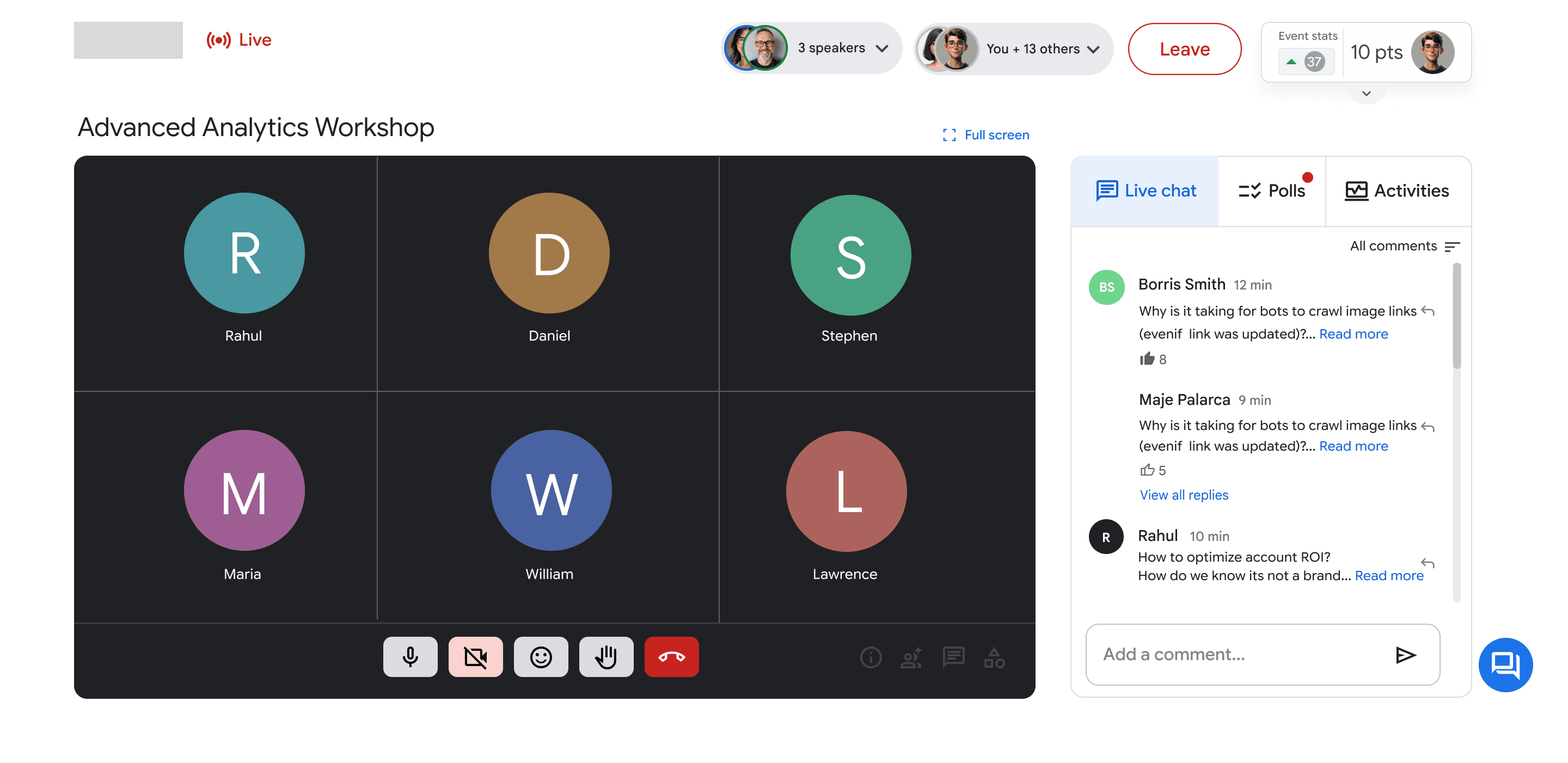Click the Live broadcast indicator

click(x=238, y=40)
